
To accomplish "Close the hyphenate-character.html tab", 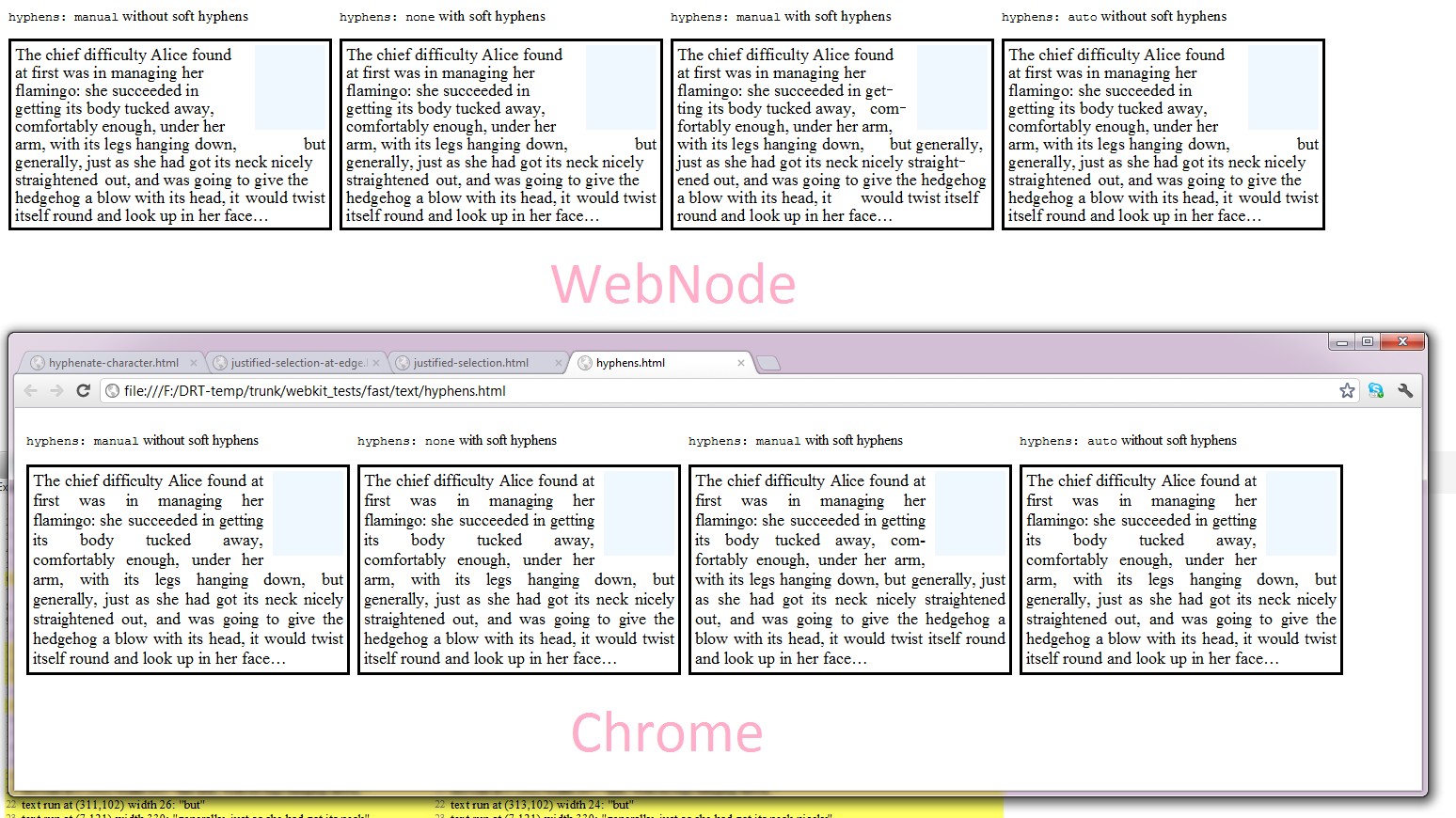I will click(194, 363).
